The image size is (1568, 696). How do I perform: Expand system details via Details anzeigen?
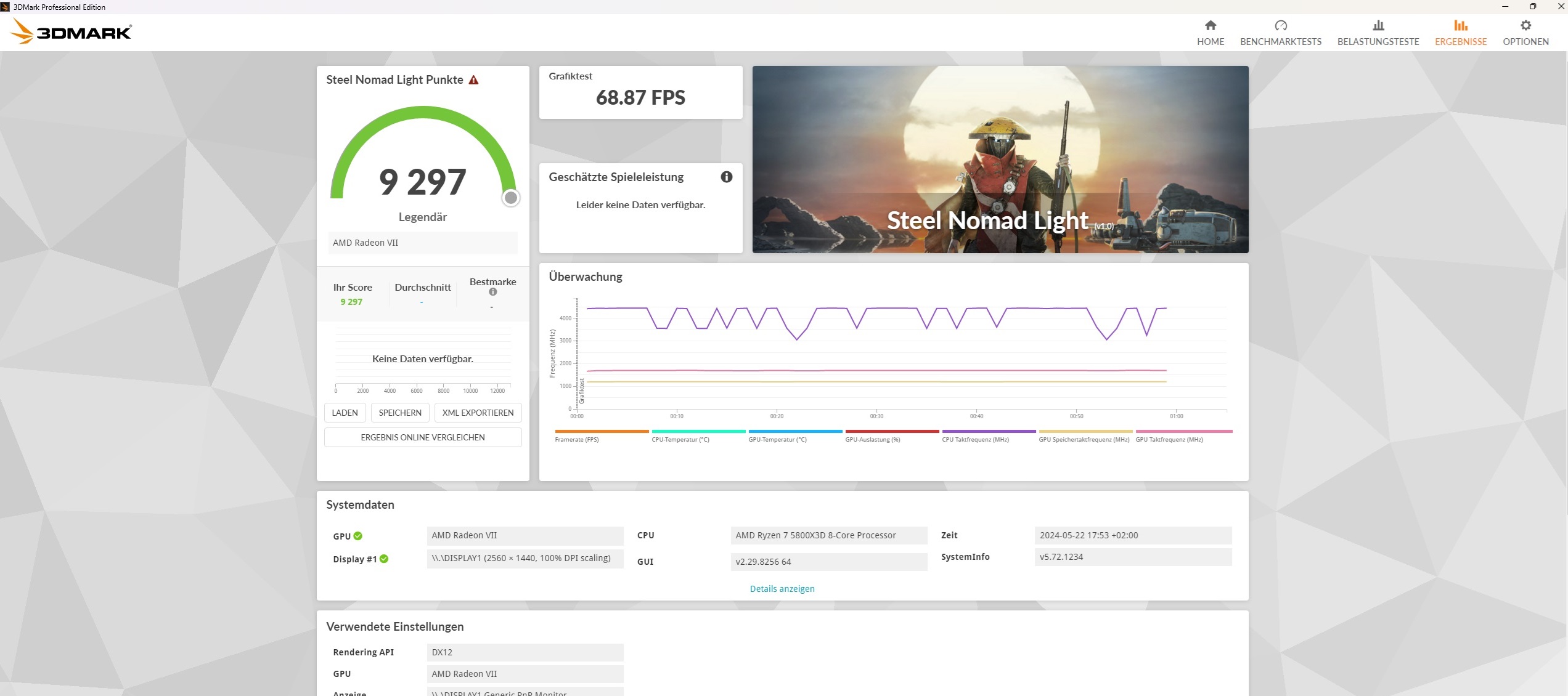(782, 589)
